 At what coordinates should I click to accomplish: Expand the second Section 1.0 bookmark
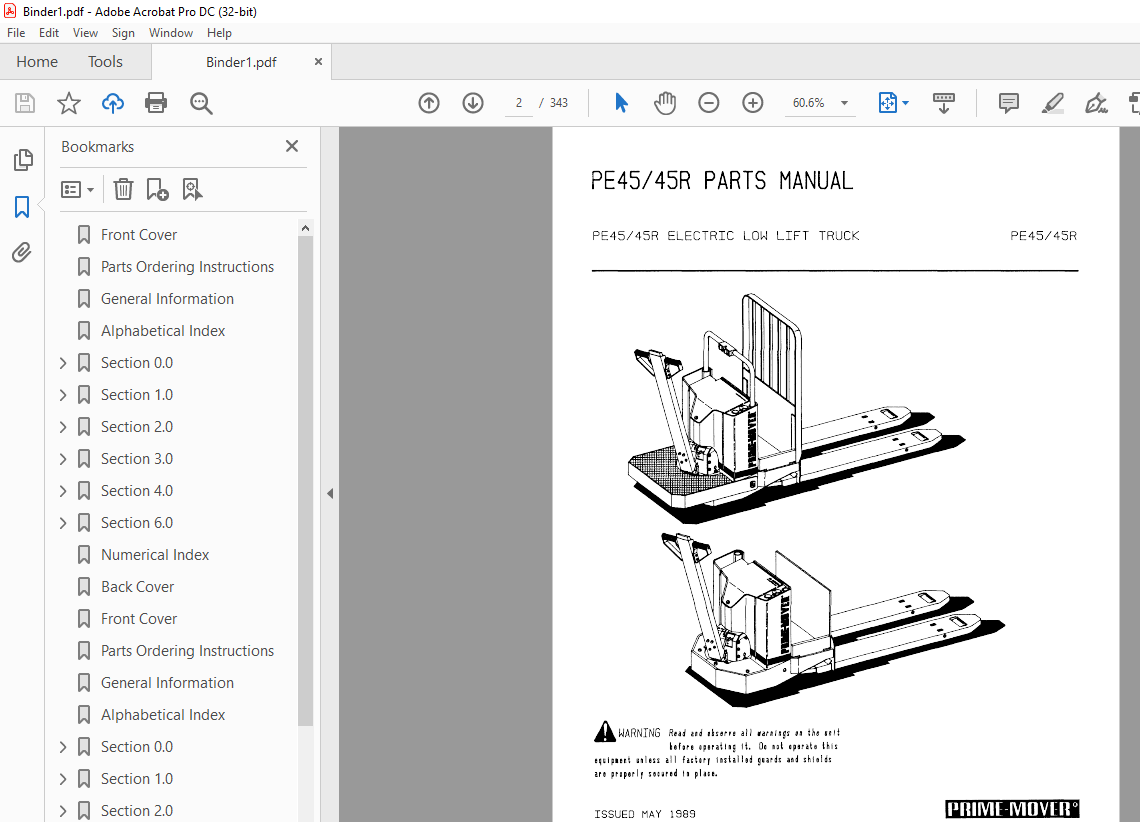[x=63, y=778]
